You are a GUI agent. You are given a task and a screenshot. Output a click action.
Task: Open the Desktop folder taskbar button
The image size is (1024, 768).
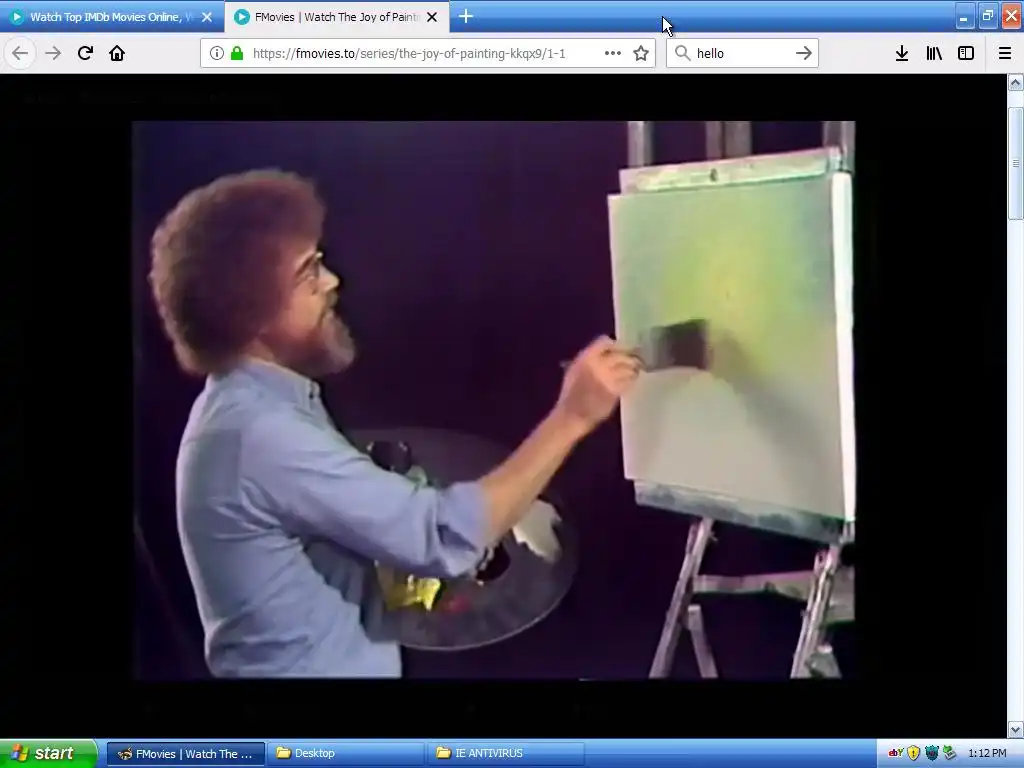[344, 754]
